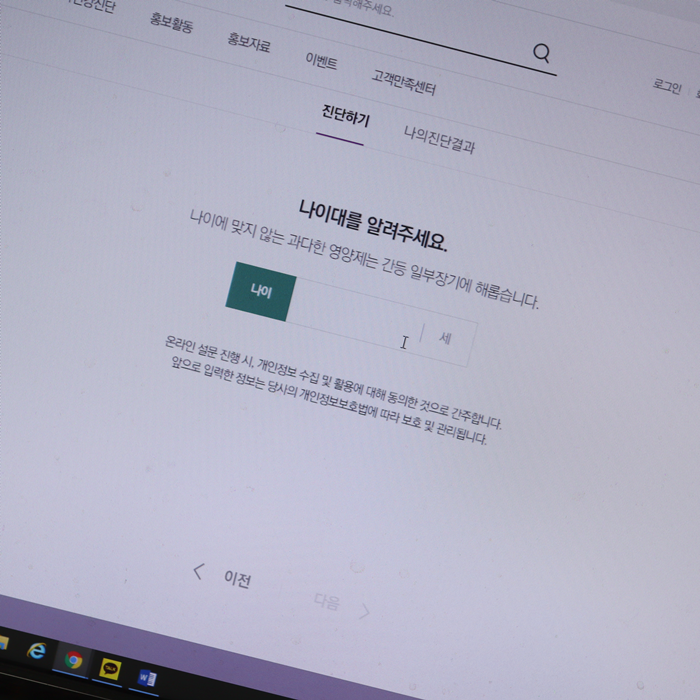The height and width of the screenshot is (700, 700).
Task: Open the 이벤트 menu
Action: 321,61
